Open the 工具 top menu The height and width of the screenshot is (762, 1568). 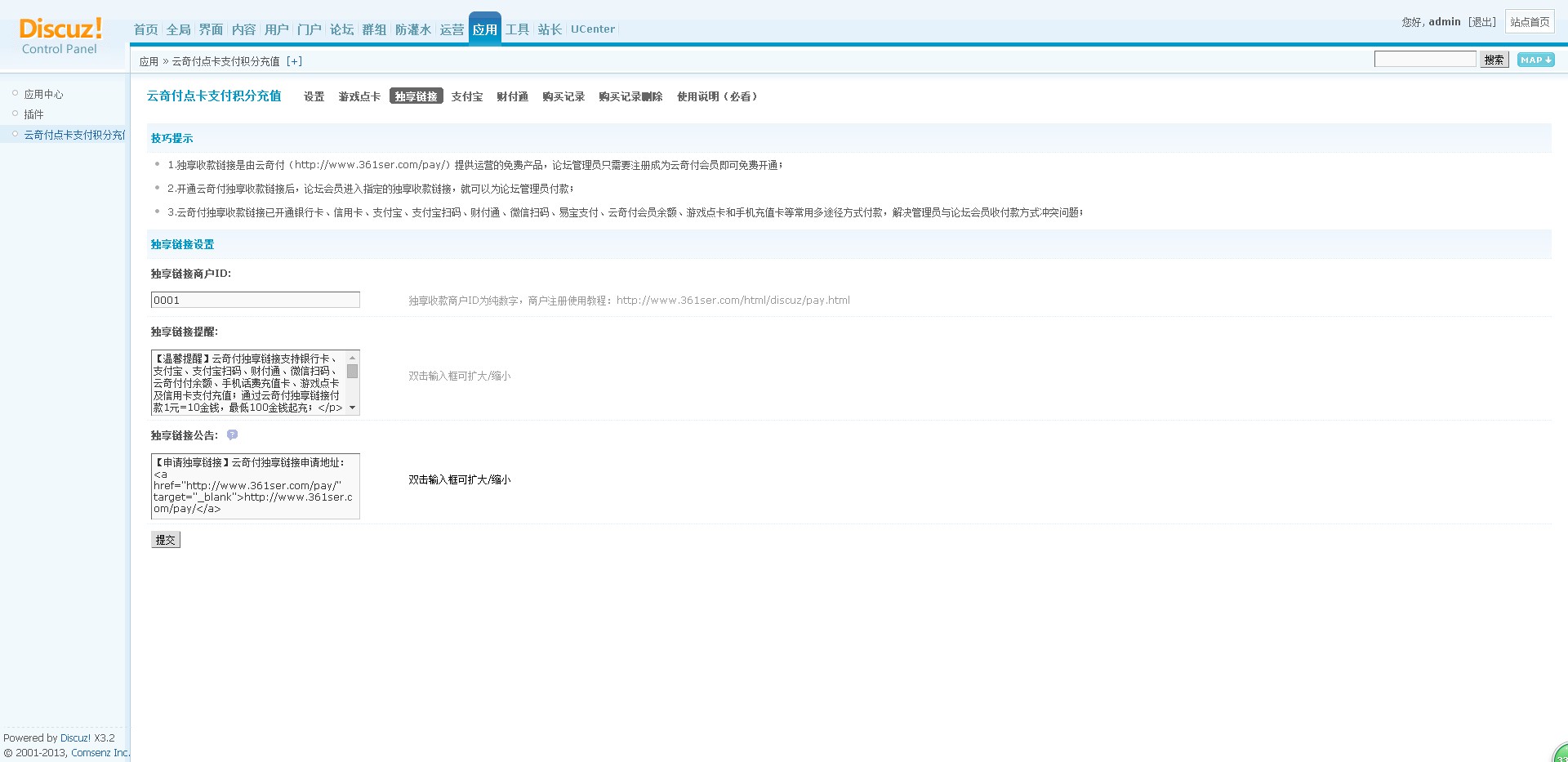[517, 29]
